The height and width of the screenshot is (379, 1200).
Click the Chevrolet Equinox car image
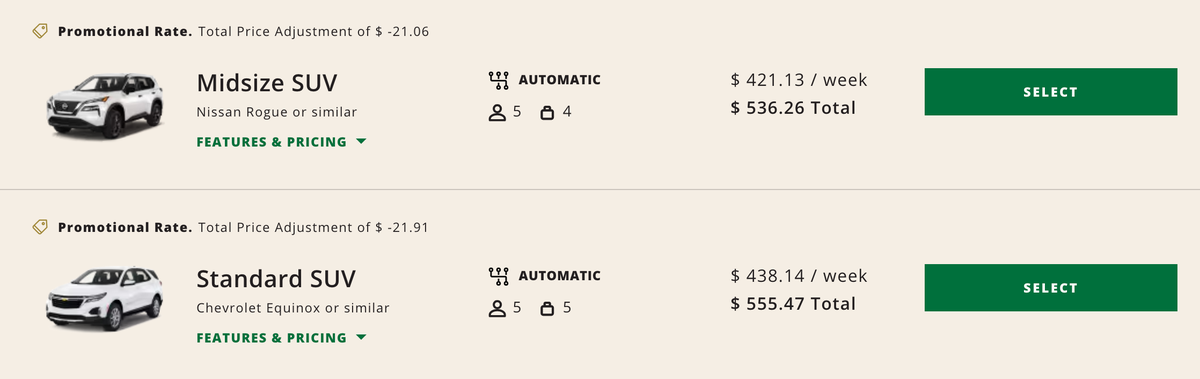click(105, 300)
